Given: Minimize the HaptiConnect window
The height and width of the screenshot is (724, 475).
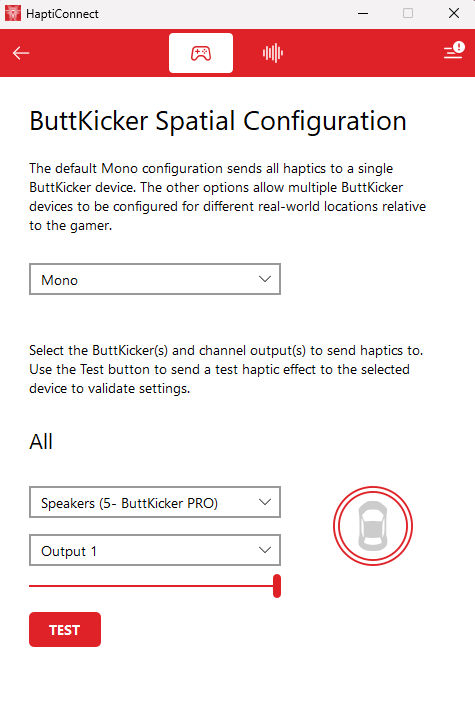Looking at the screenshot, I should 363,13.
